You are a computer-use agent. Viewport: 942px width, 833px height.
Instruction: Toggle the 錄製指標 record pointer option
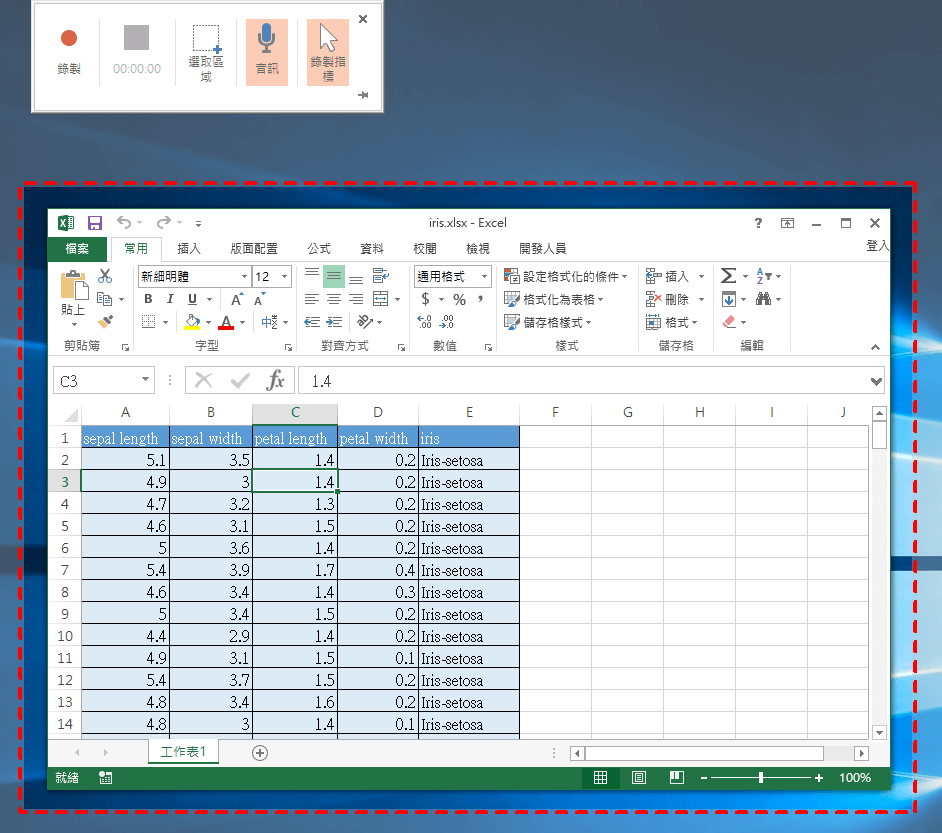328,51
